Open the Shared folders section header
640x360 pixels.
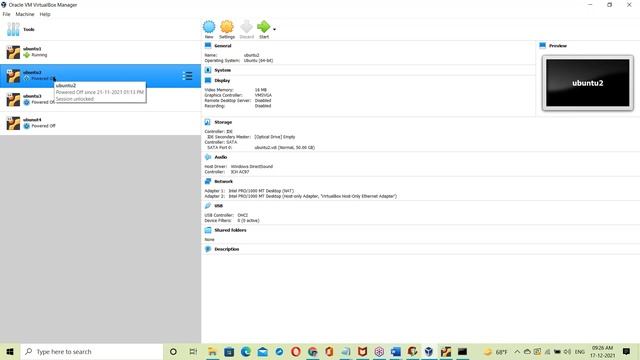[x=231, y=230]
